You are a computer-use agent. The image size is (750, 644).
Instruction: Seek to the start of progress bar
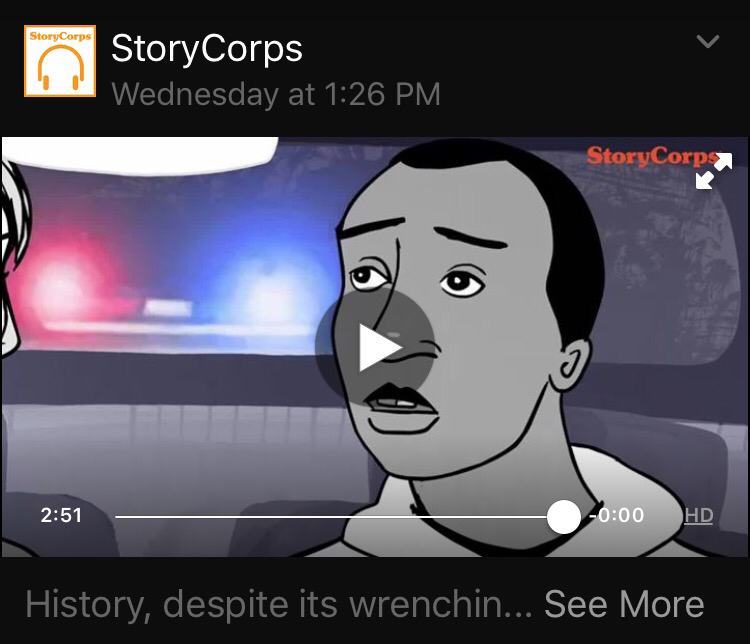[x=117, y=517]
